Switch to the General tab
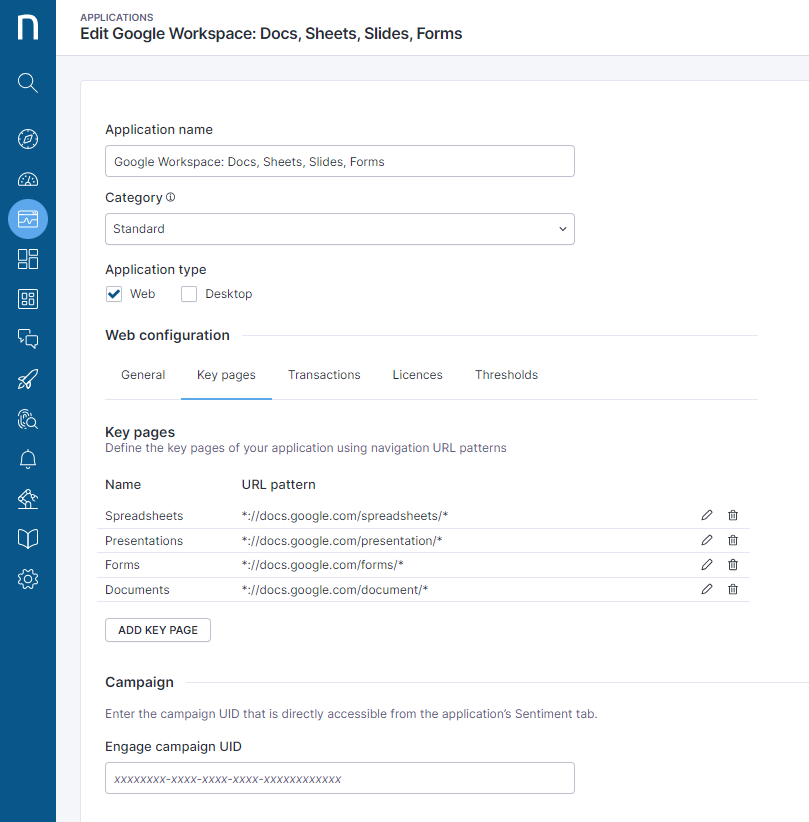The image size is (809, 822). pyautogui.click(x=143, y=375)
